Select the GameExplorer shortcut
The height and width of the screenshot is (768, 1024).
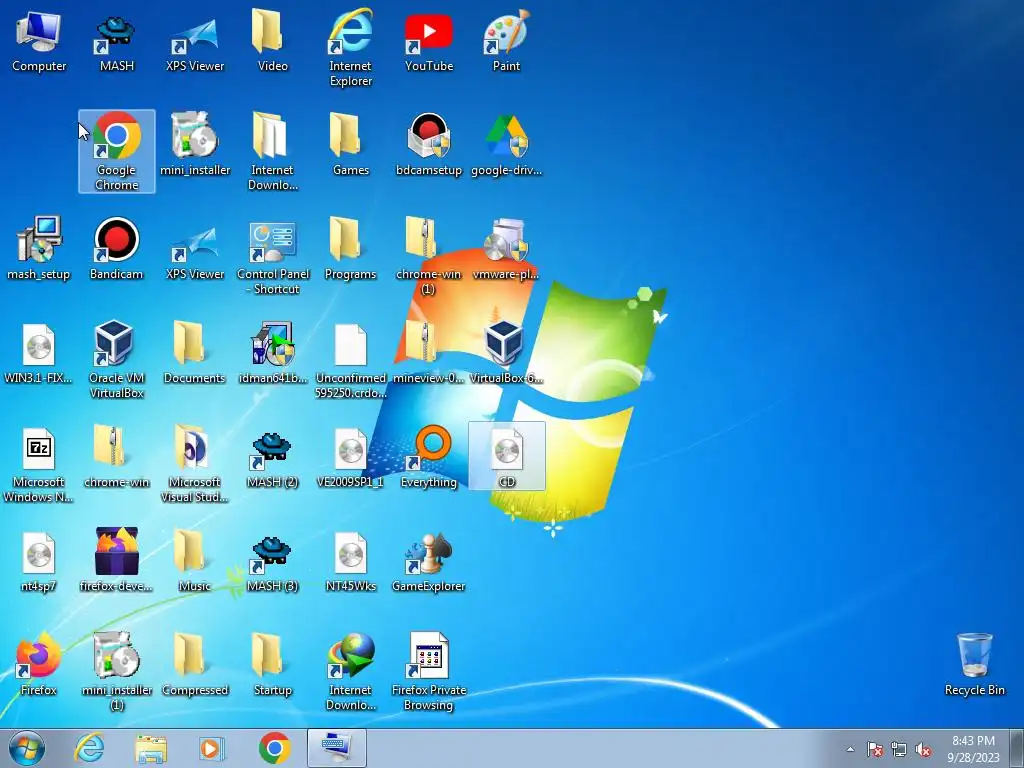tap(428, 560)
